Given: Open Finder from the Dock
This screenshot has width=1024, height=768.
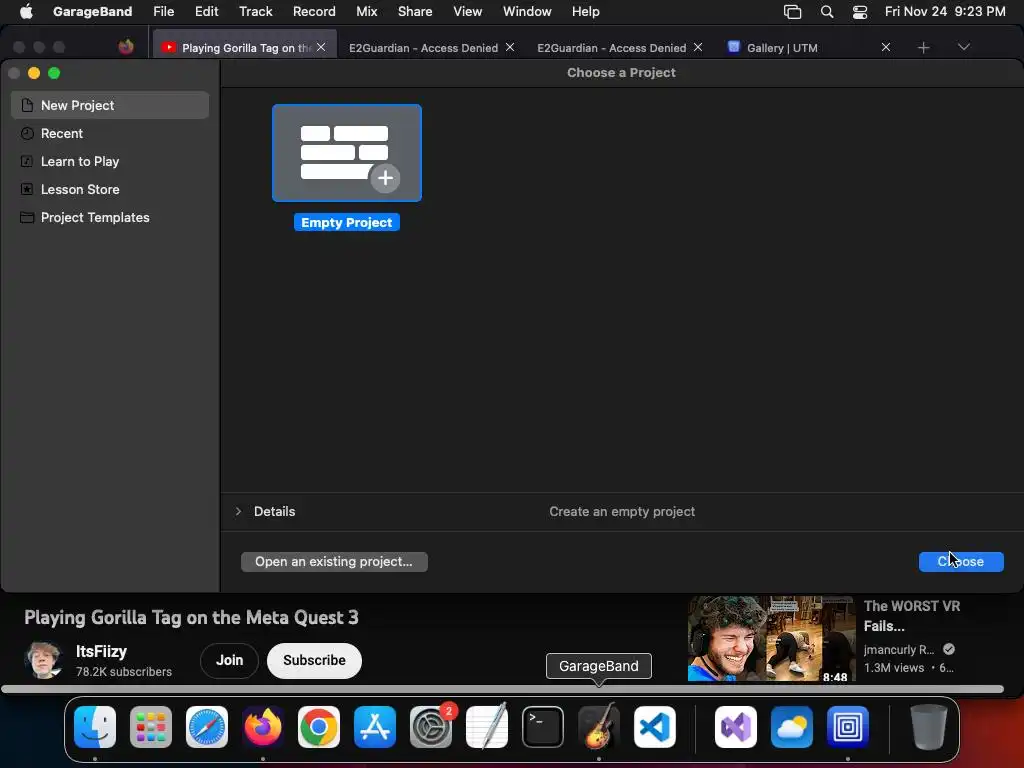Looking at the screenshot, I should [95, 727].
